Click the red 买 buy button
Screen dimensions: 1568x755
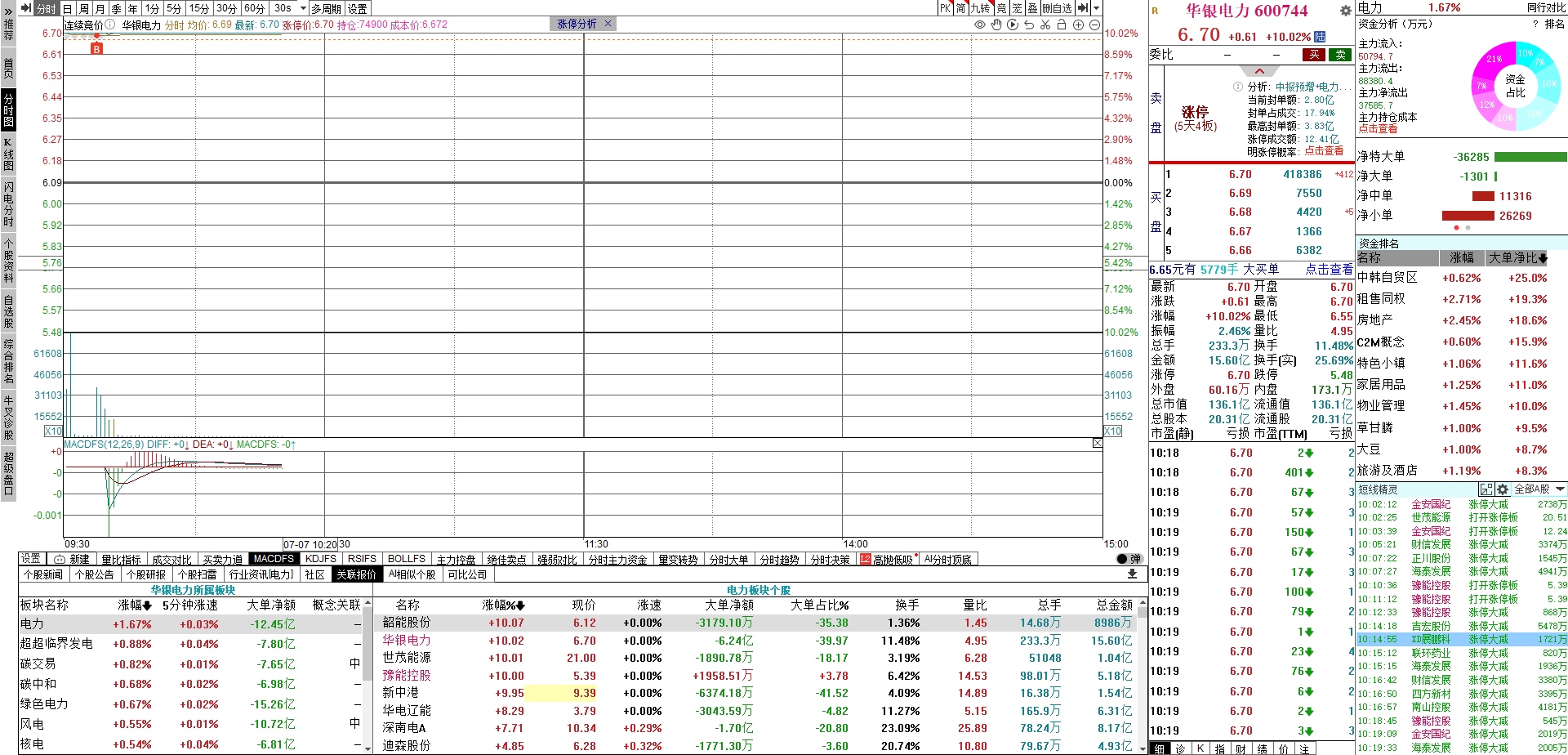coord(1314,55)
